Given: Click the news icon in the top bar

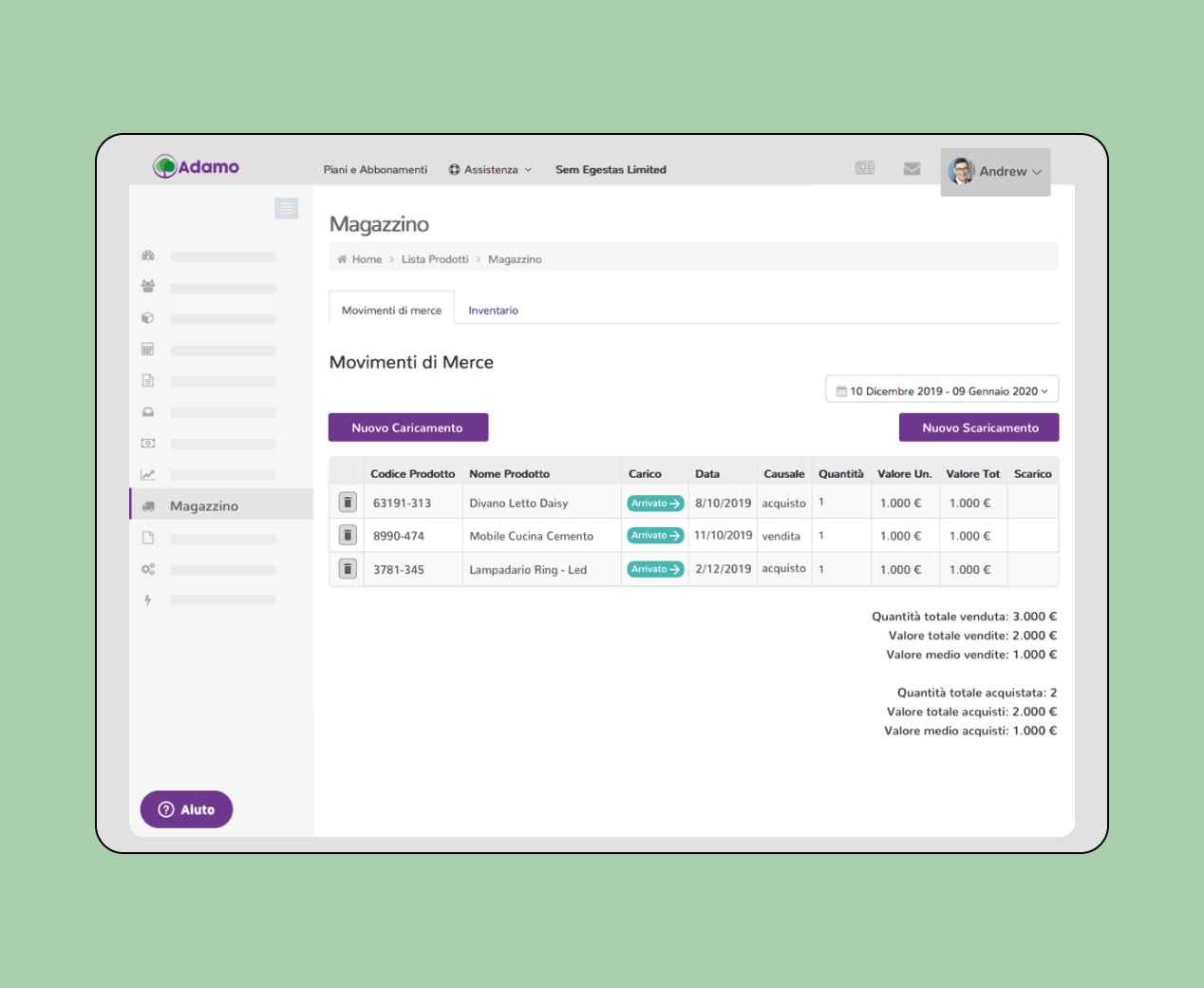Looking at the screenshot, I should point(864,167).
